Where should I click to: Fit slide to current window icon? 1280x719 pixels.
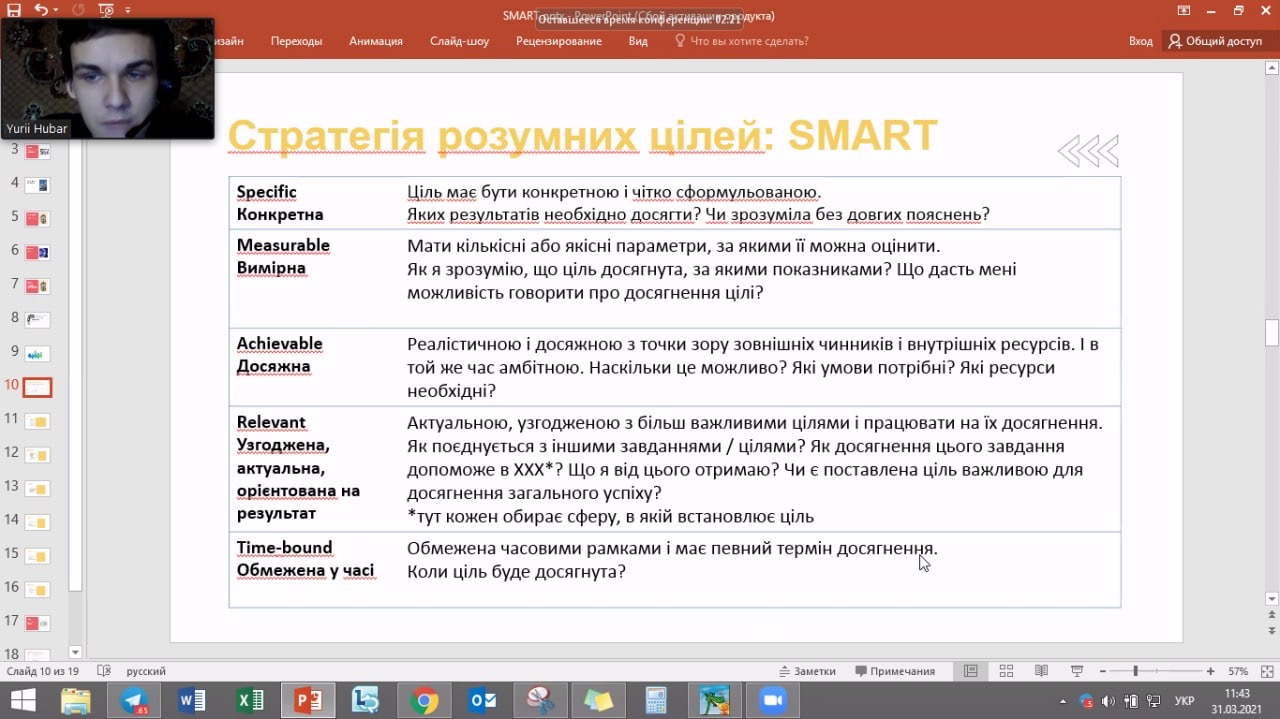[1265, 671]
